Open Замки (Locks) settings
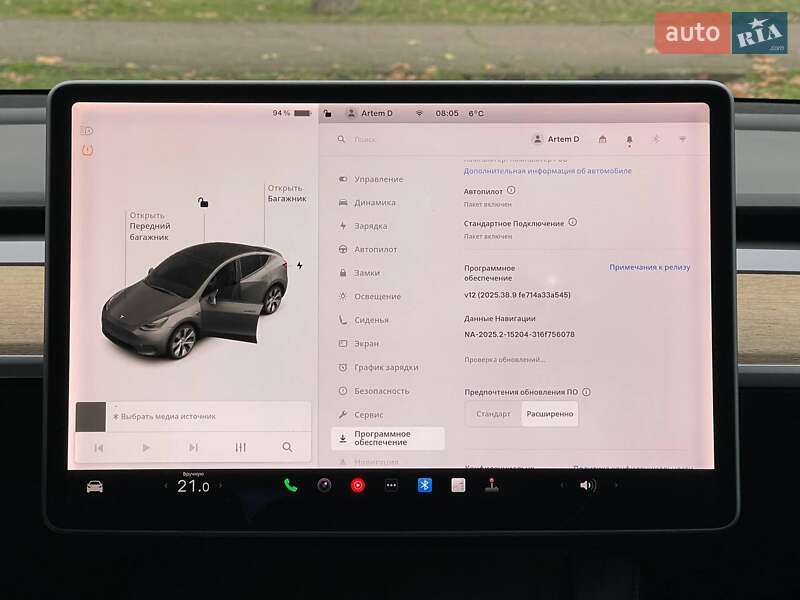 pyautogui.click(x=342, y=273)
